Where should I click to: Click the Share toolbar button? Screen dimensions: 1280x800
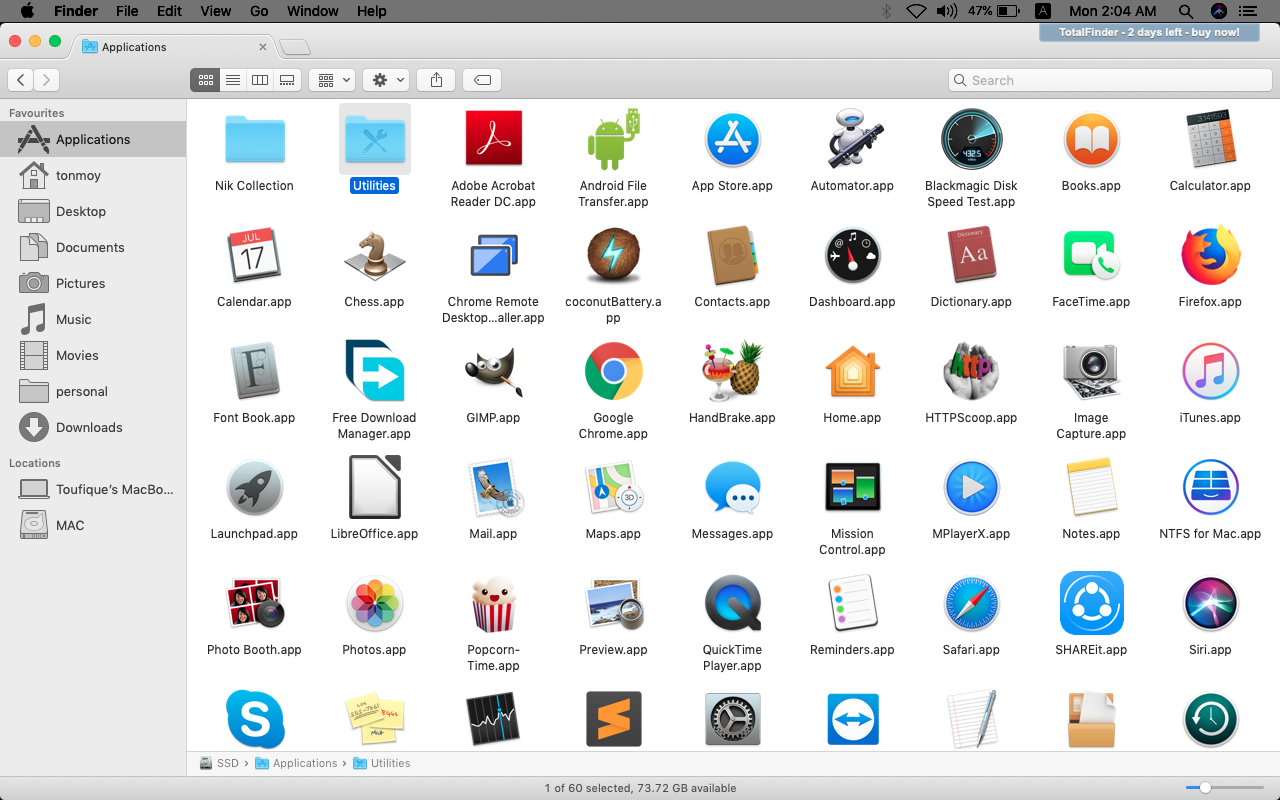coord(436,80)
